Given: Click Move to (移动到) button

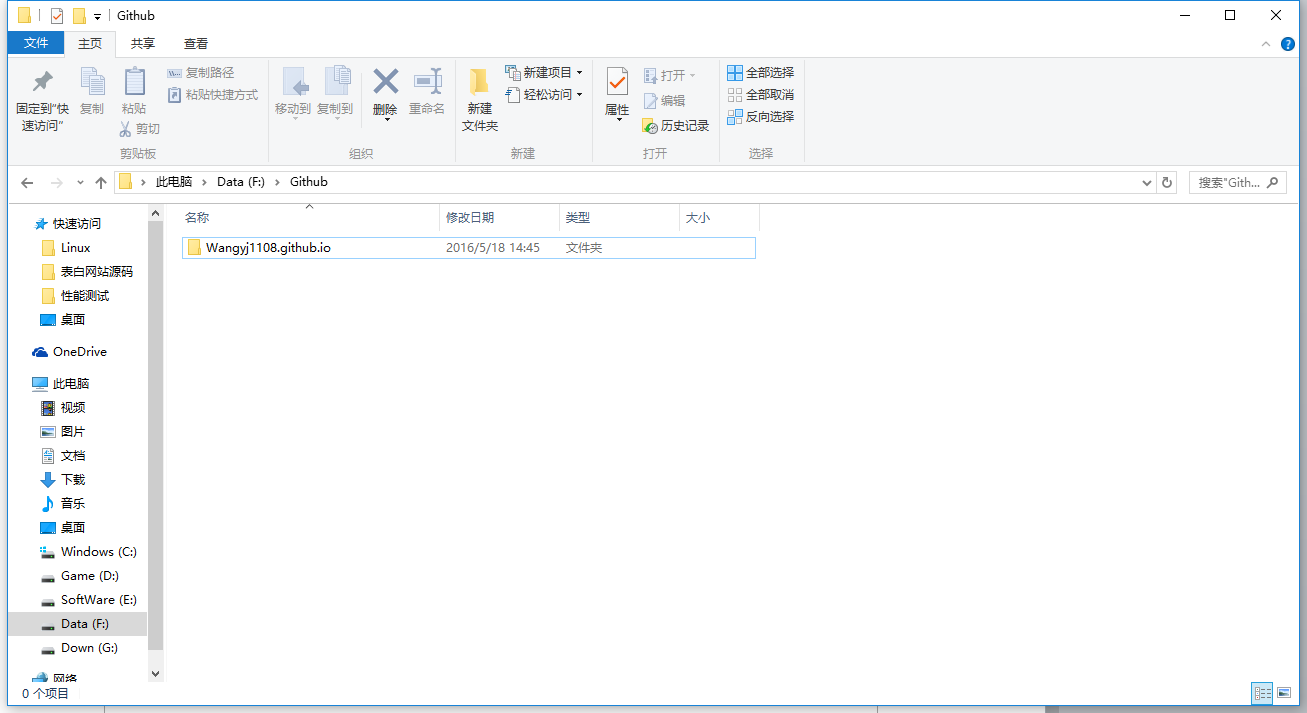Looking at the screenshot, I should pos(293,92).
